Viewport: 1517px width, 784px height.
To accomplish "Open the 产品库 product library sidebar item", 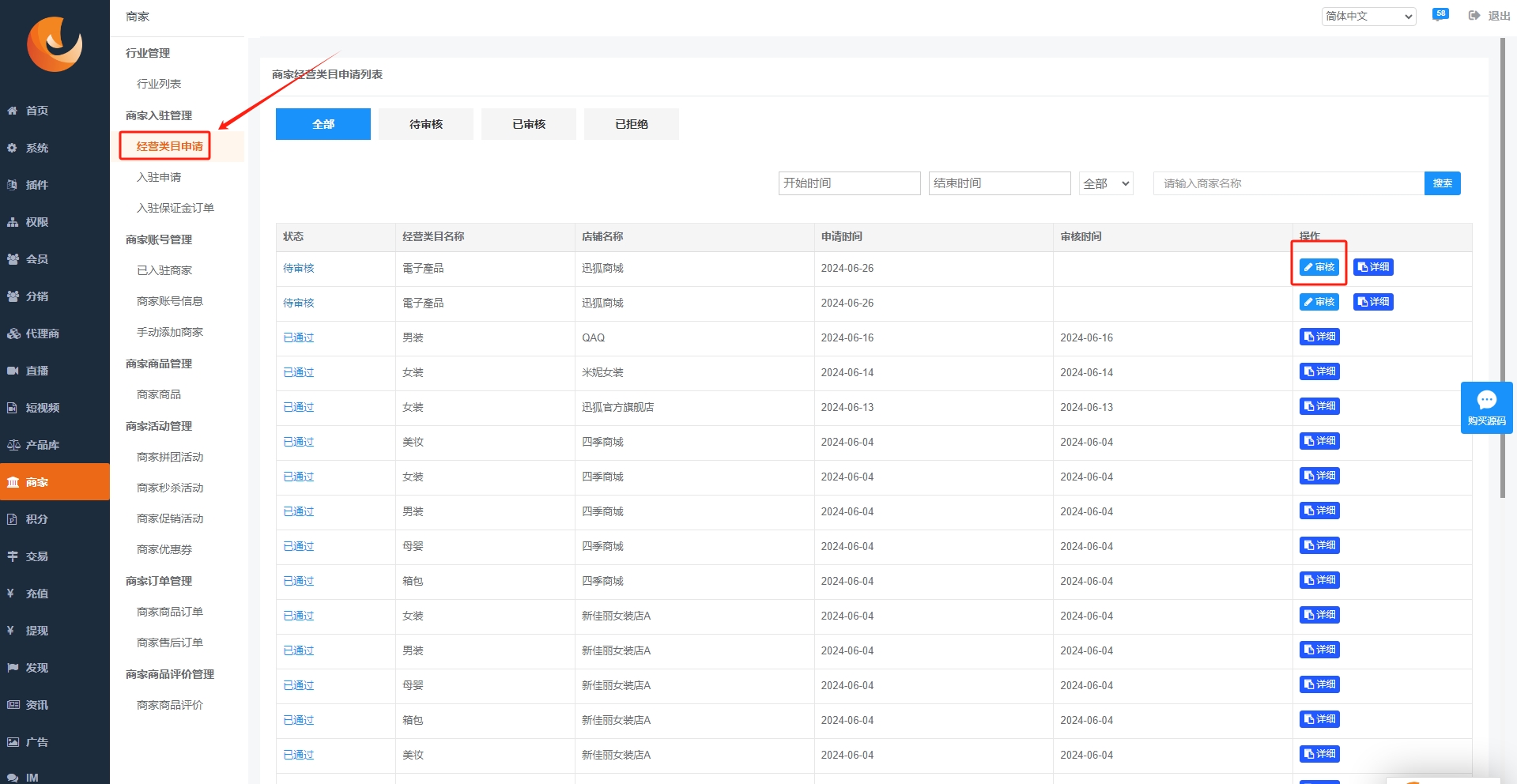I will click(x=55, y=445).
